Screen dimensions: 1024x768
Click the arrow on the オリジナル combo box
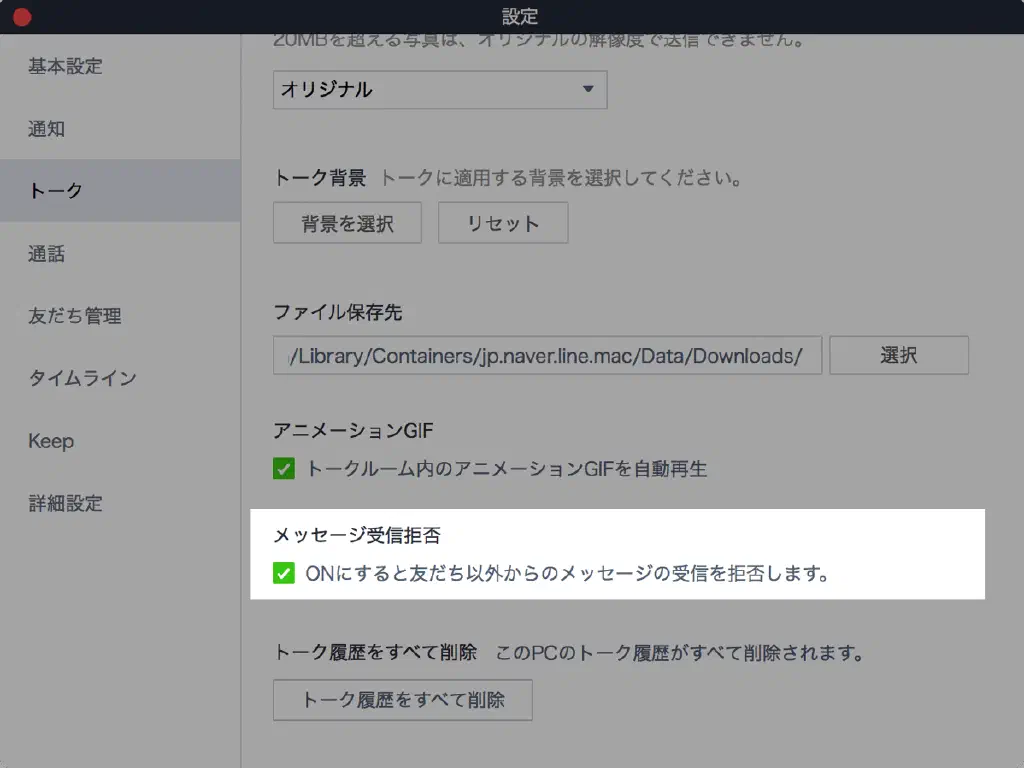click(x=588, y=90)
